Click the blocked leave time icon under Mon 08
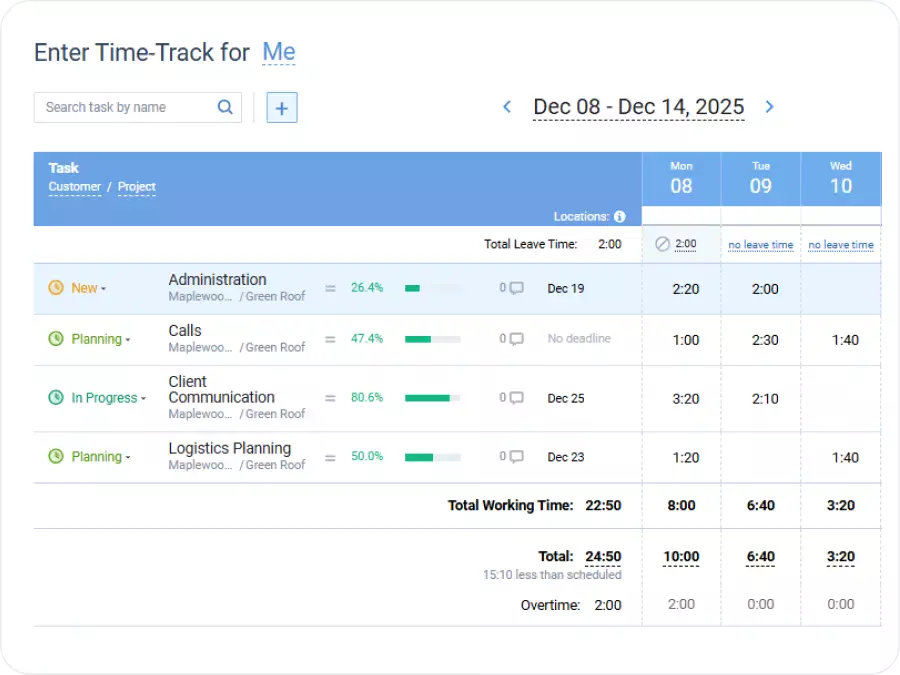 pyautogui.click(x=661, y=243)
